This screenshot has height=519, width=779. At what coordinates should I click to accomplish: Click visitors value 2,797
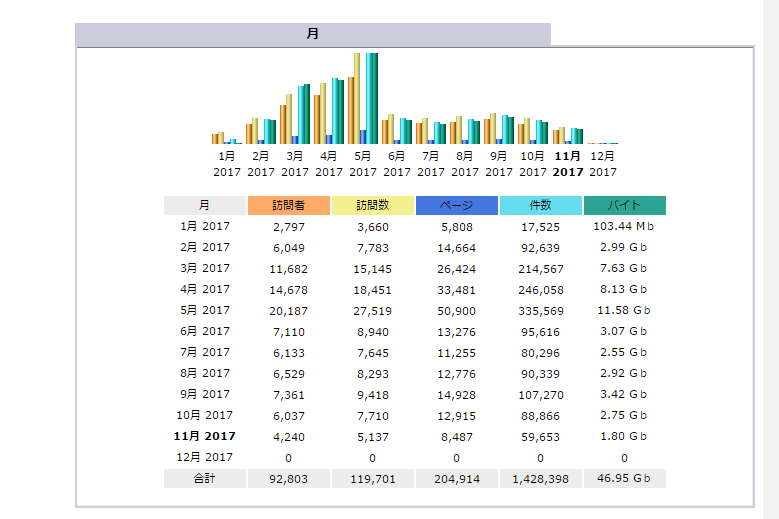289,227
